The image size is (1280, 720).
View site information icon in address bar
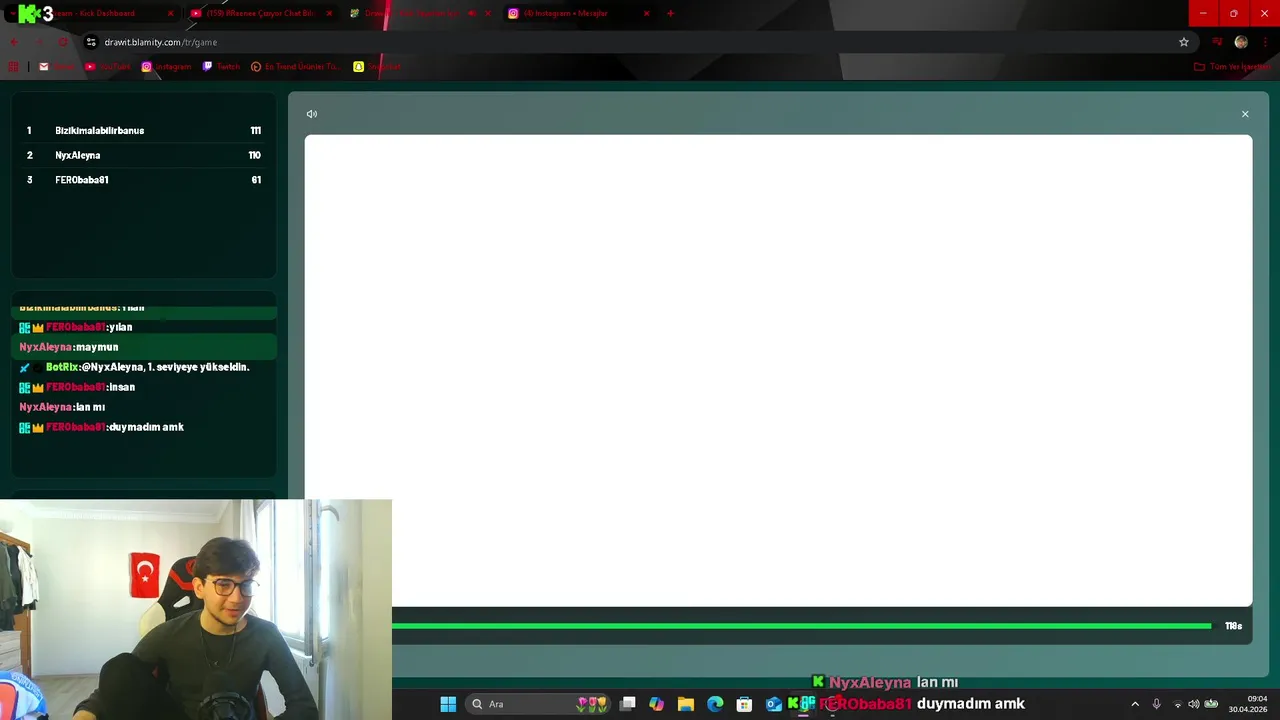(x=91, y=42)
